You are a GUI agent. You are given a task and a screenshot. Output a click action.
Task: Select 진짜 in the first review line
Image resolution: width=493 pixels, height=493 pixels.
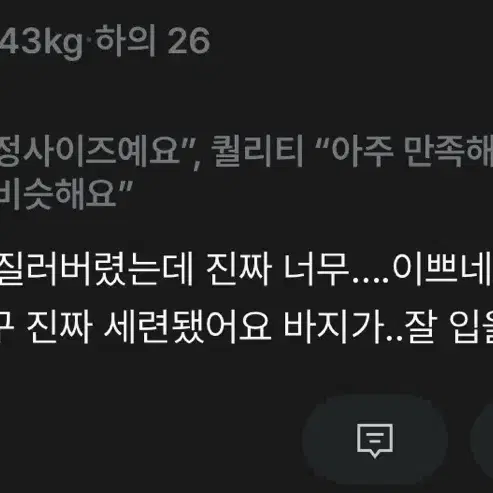pyautogui.click(x=239, y=269)
